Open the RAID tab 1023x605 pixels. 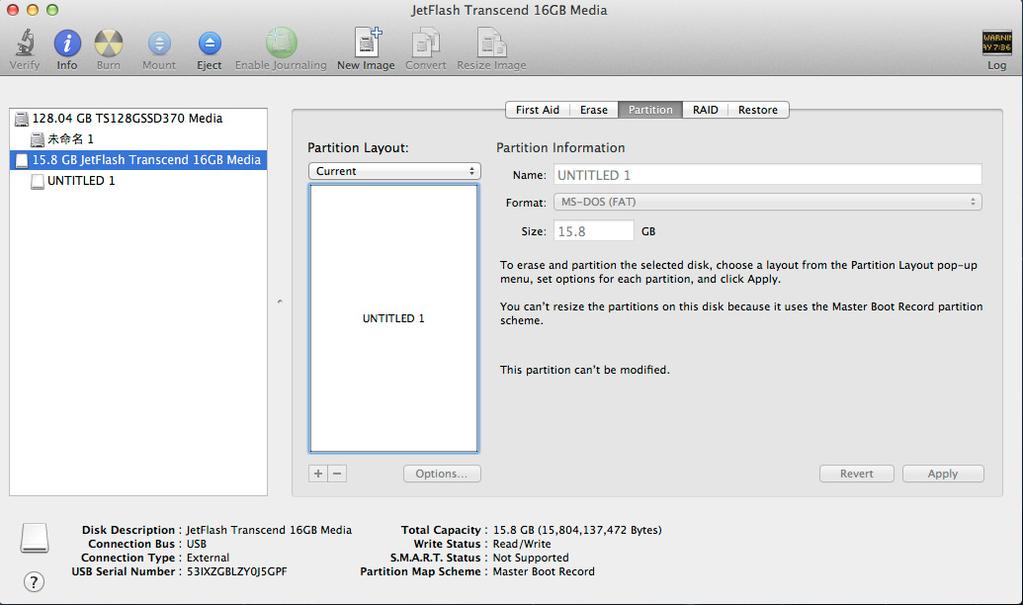pyautogui.click(x=705, y=110)
